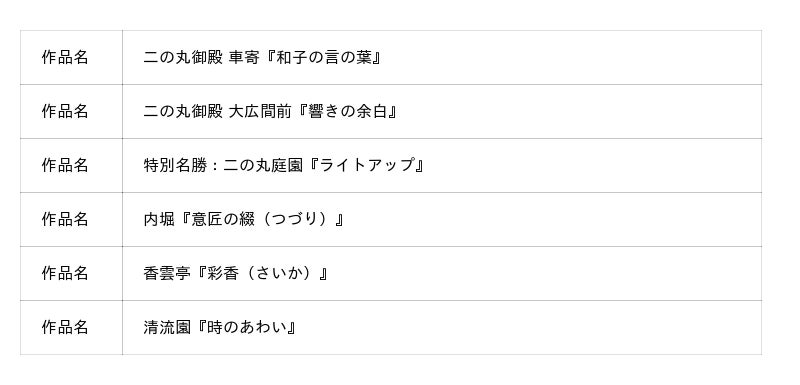Select the 内堀 意匠の綴 entry
The image size is (800, 385).
click(x=442, y=219)
